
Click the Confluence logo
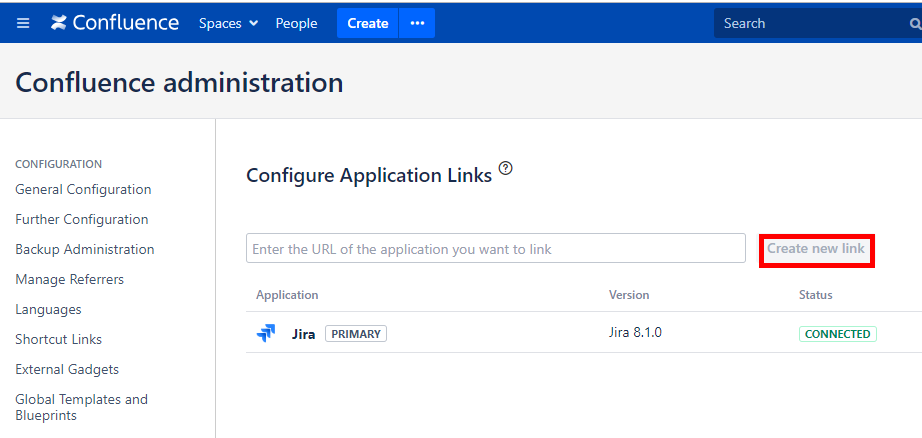coord(115,23)
